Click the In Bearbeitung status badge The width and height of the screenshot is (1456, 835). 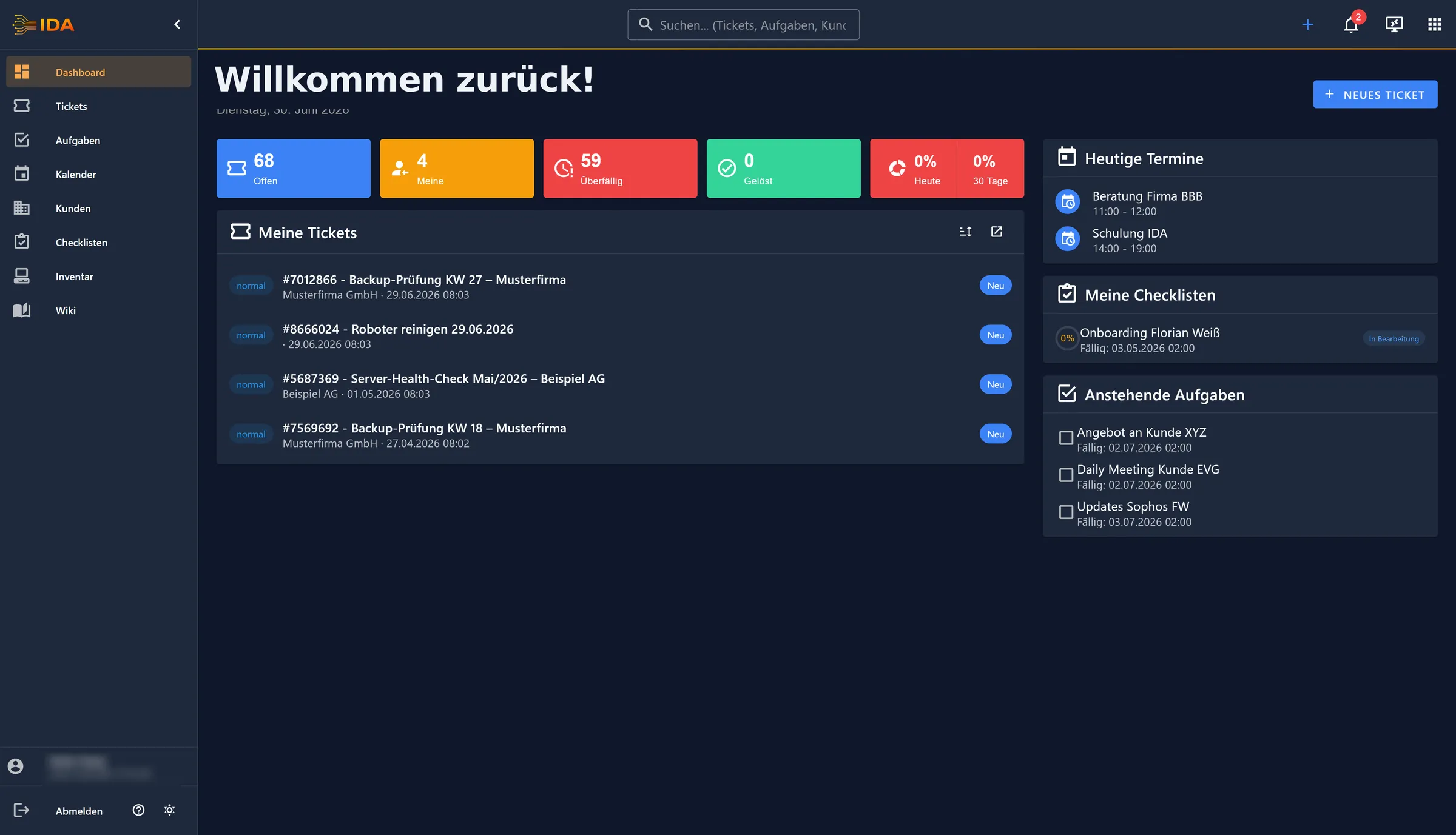pyautogui.click(x=1394, y=338)
